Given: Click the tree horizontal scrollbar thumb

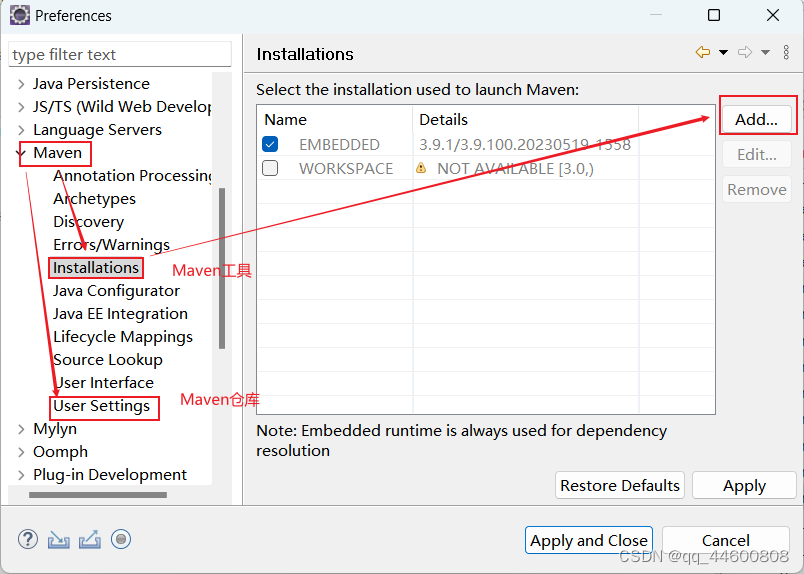Looking at the screenshot, I should click(98, 495).
